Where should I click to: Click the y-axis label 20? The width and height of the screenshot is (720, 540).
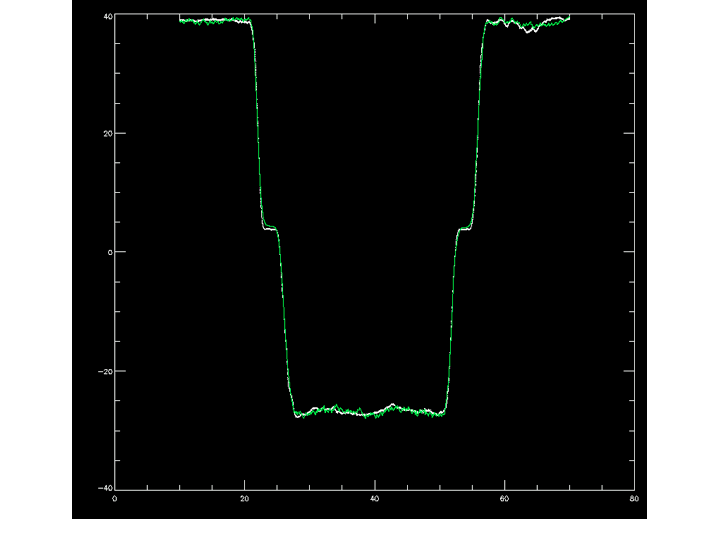pyautogui.click(x=108, y=134)
